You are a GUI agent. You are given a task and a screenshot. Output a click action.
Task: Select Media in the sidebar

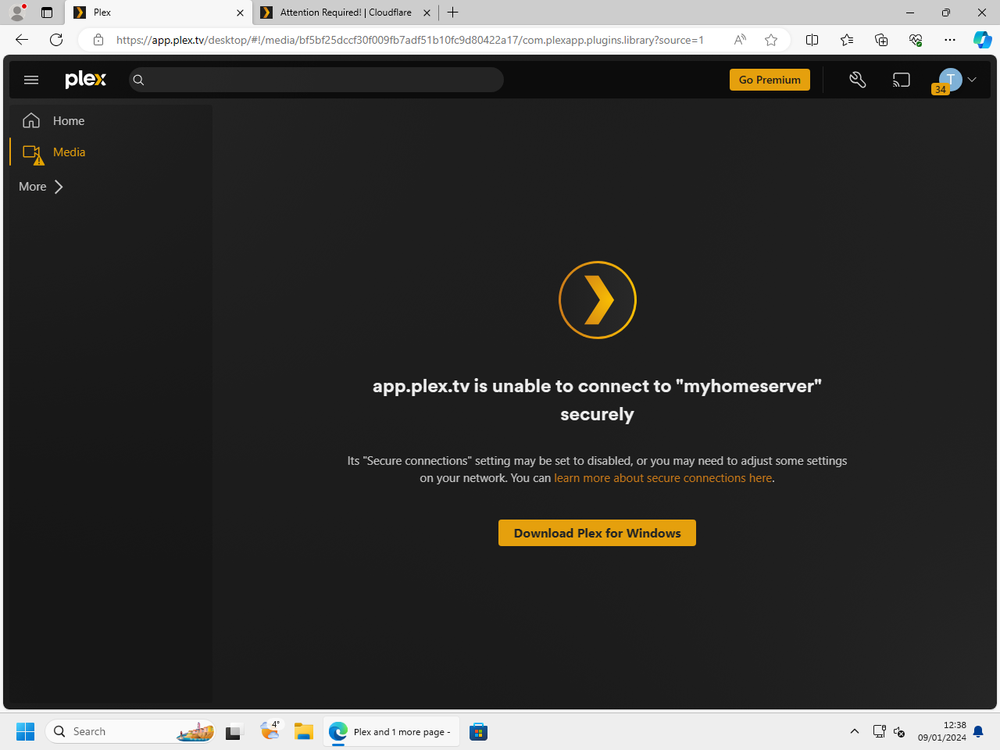pos(68,152)
